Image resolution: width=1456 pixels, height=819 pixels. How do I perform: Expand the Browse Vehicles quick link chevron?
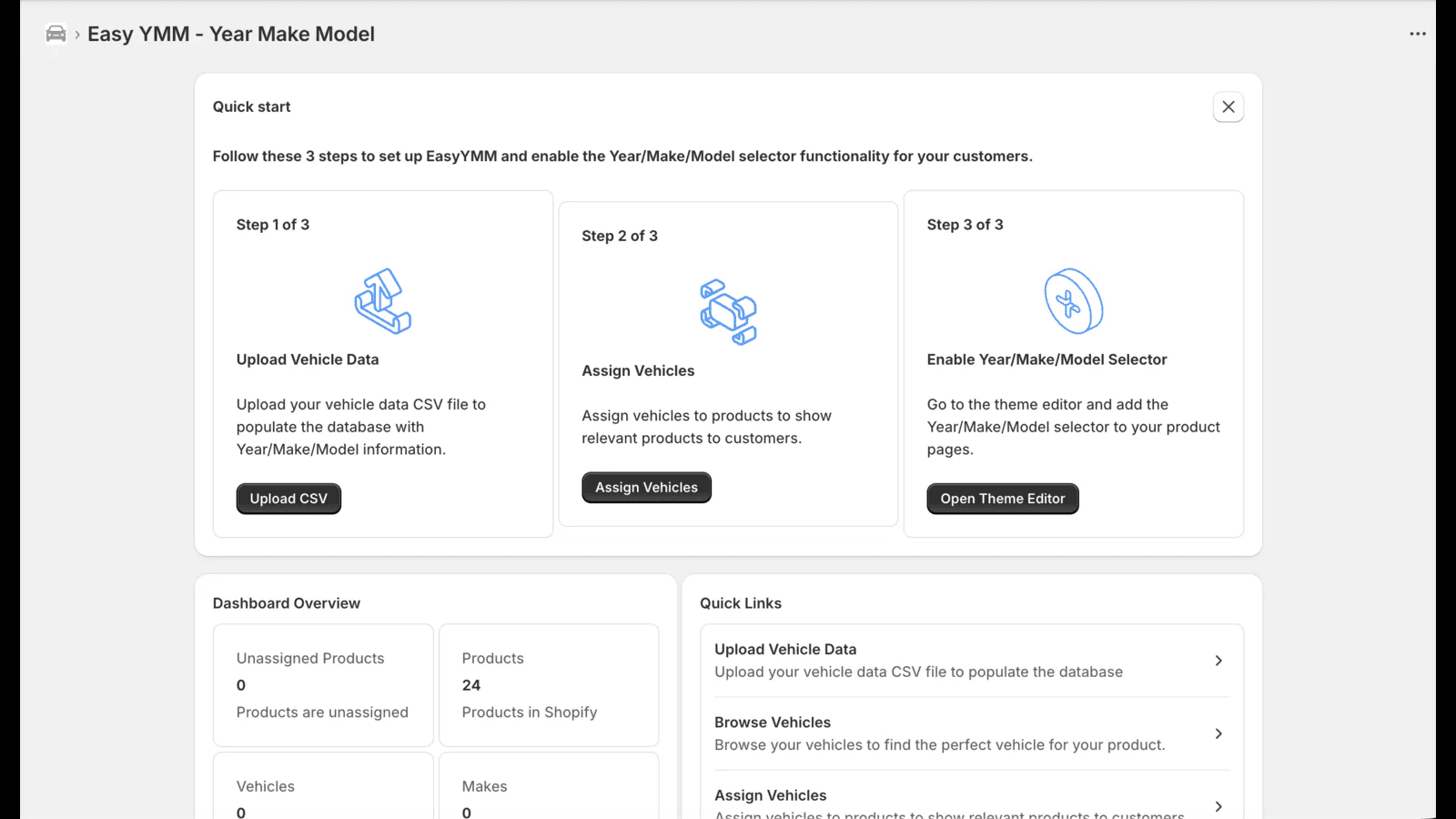pyautogui.click(x=1218, y=733)
